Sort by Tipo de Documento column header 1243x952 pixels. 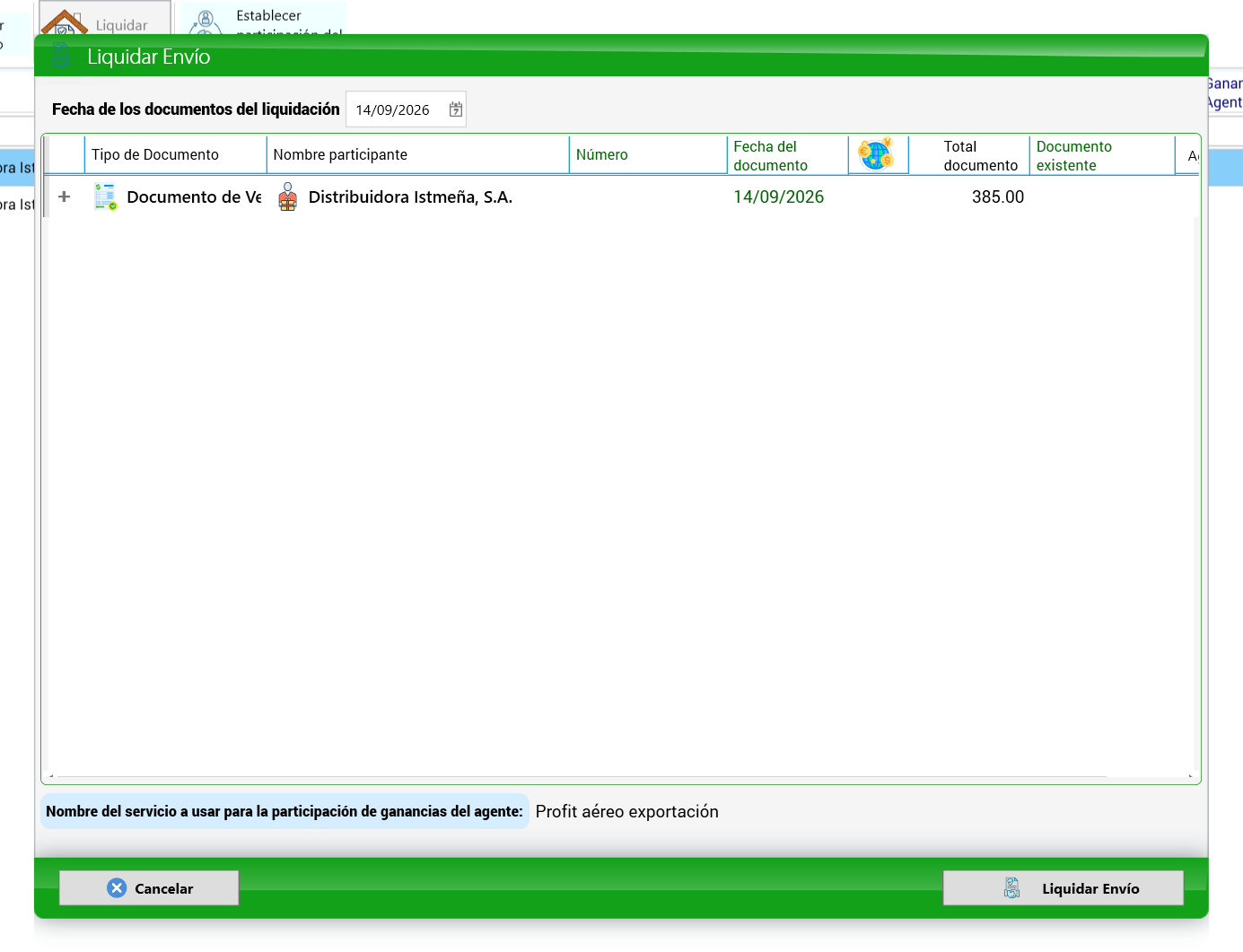176,154
